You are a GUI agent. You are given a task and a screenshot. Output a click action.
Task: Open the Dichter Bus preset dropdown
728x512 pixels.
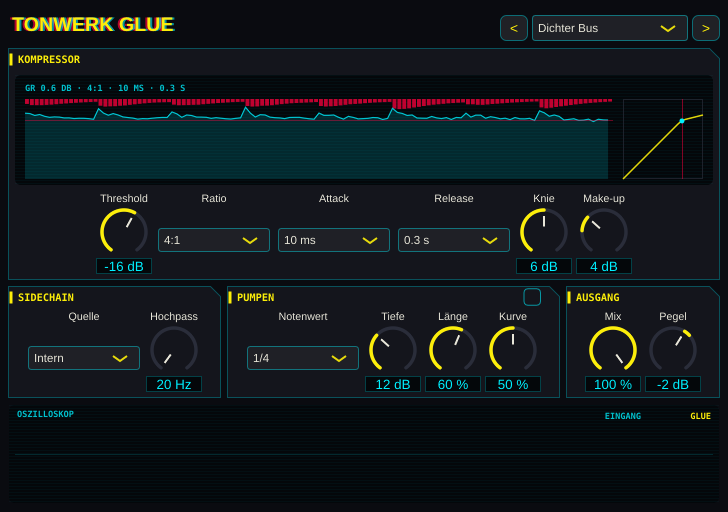pos(610,28)
